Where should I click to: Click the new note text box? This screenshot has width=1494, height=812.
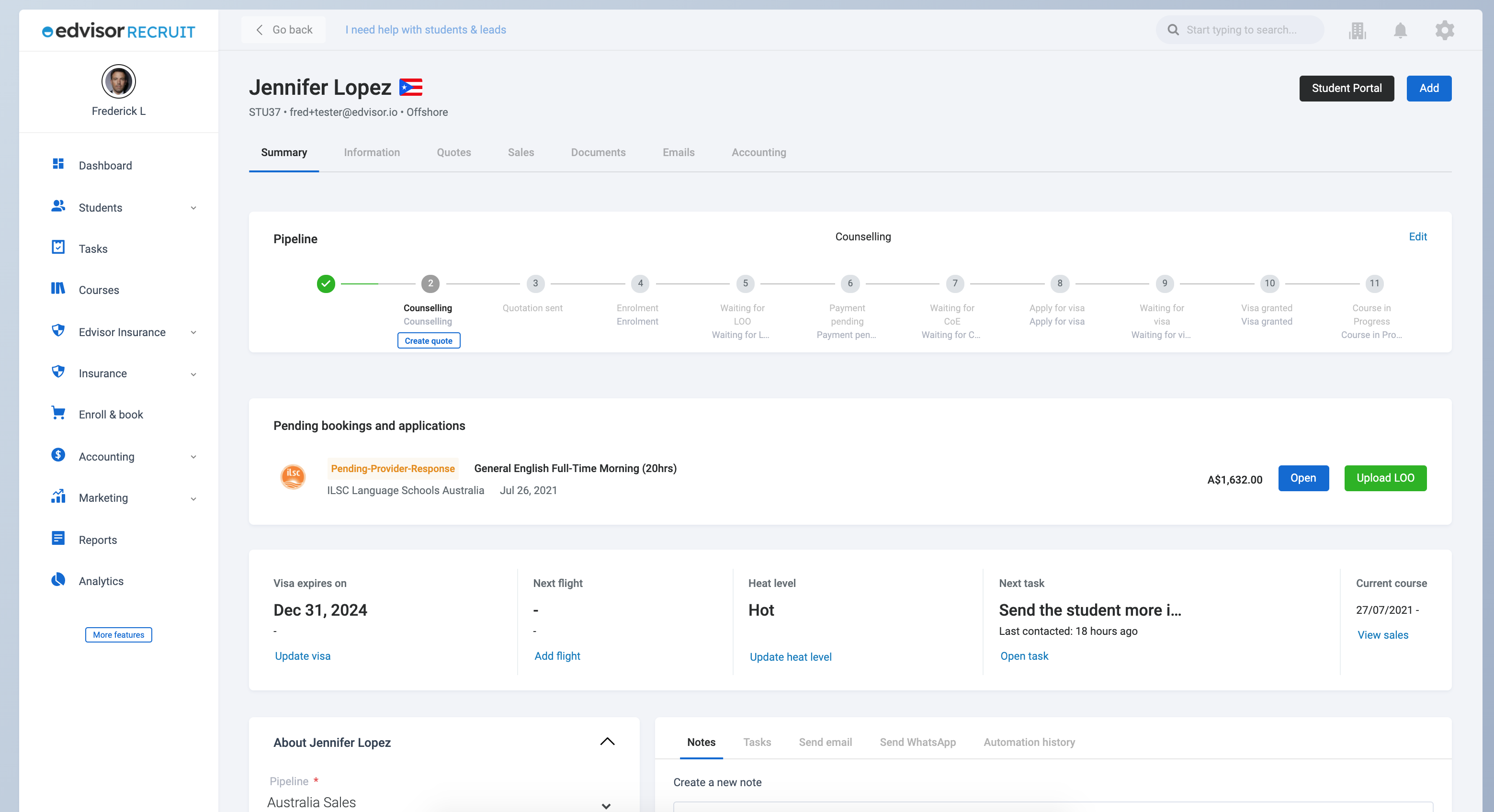[1053, 807]
